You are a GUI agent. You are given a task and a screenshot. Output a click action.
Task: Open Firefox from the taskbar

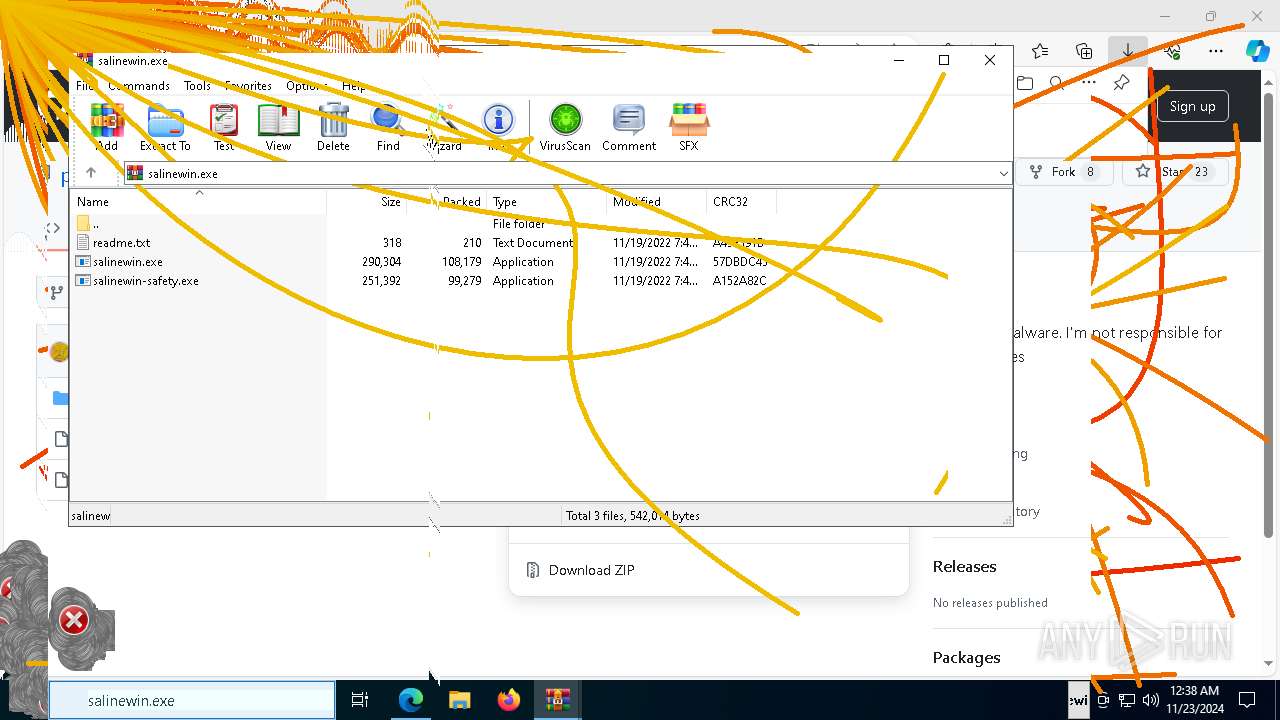pos(508,700)
